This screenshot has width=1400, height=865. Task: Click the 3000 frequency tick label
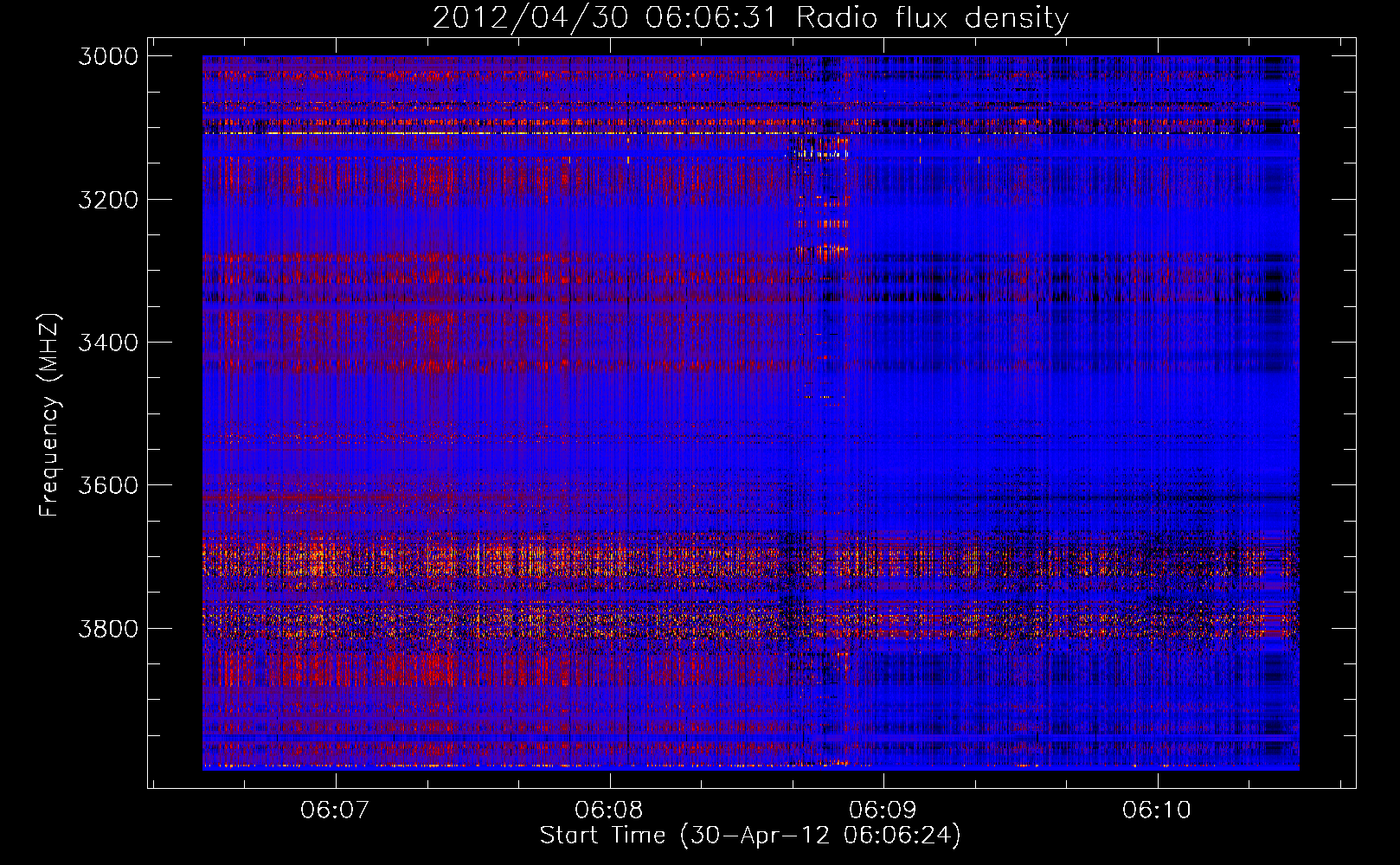click(x=108, y=56)
